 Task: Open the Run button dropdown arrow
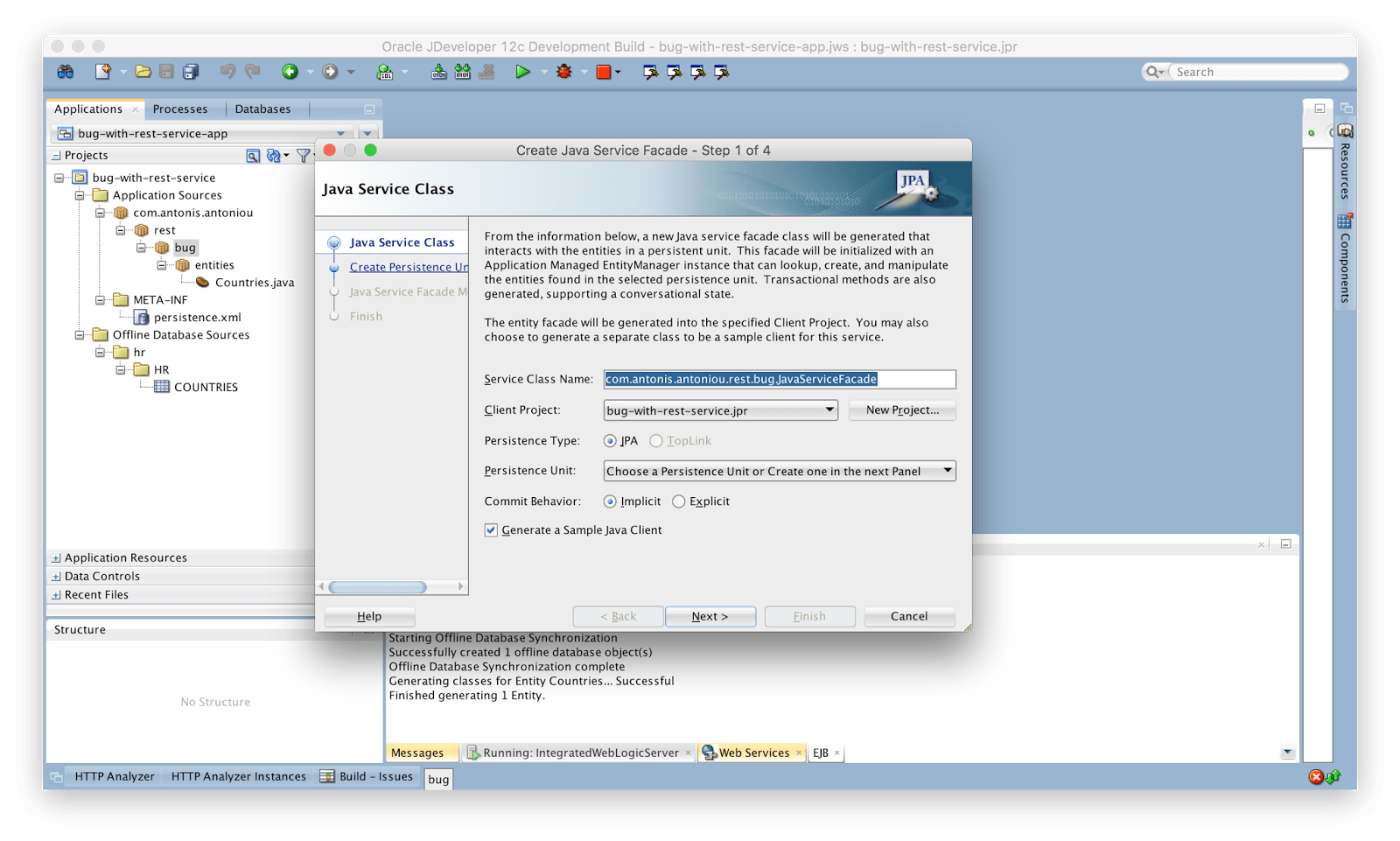point(543,72)
